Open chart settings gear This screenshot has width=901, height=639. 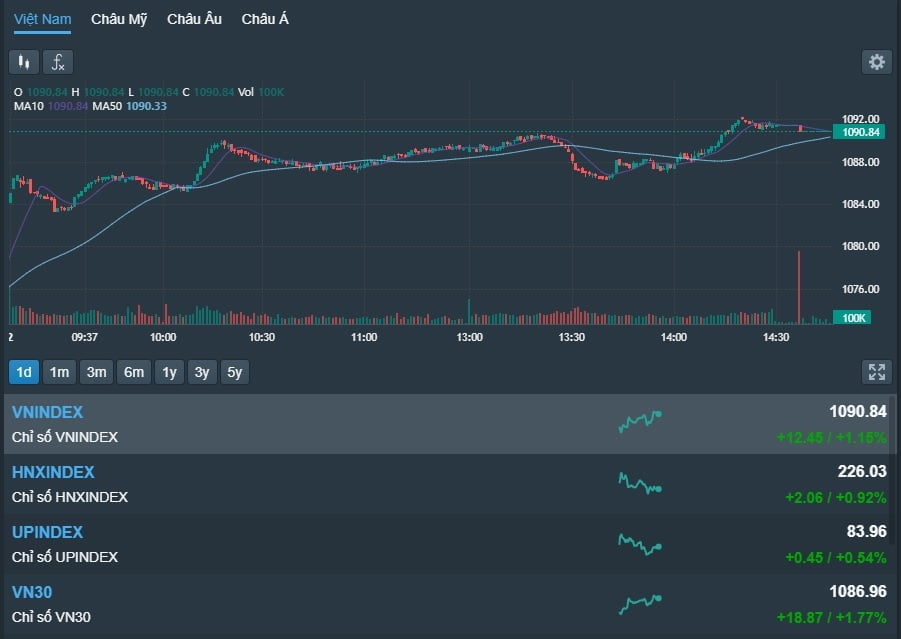(x=876, y=62)
